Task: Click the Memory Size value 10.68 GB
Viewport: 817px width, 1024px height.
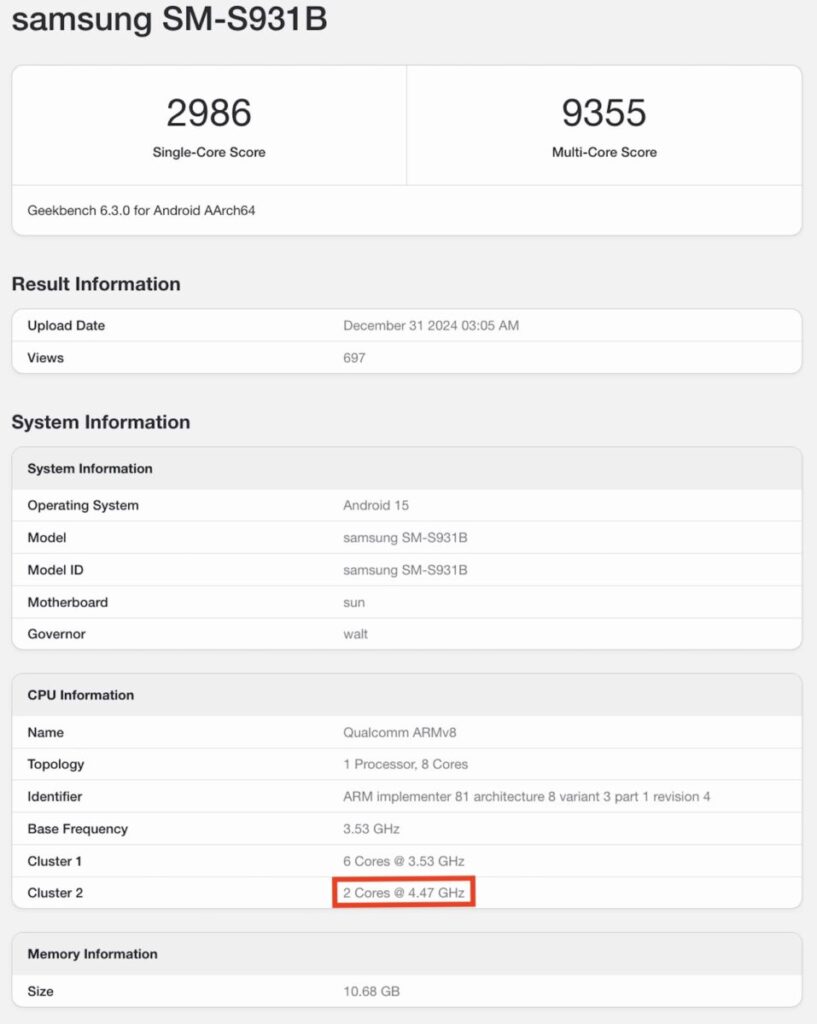Action: tap(372, 991)
